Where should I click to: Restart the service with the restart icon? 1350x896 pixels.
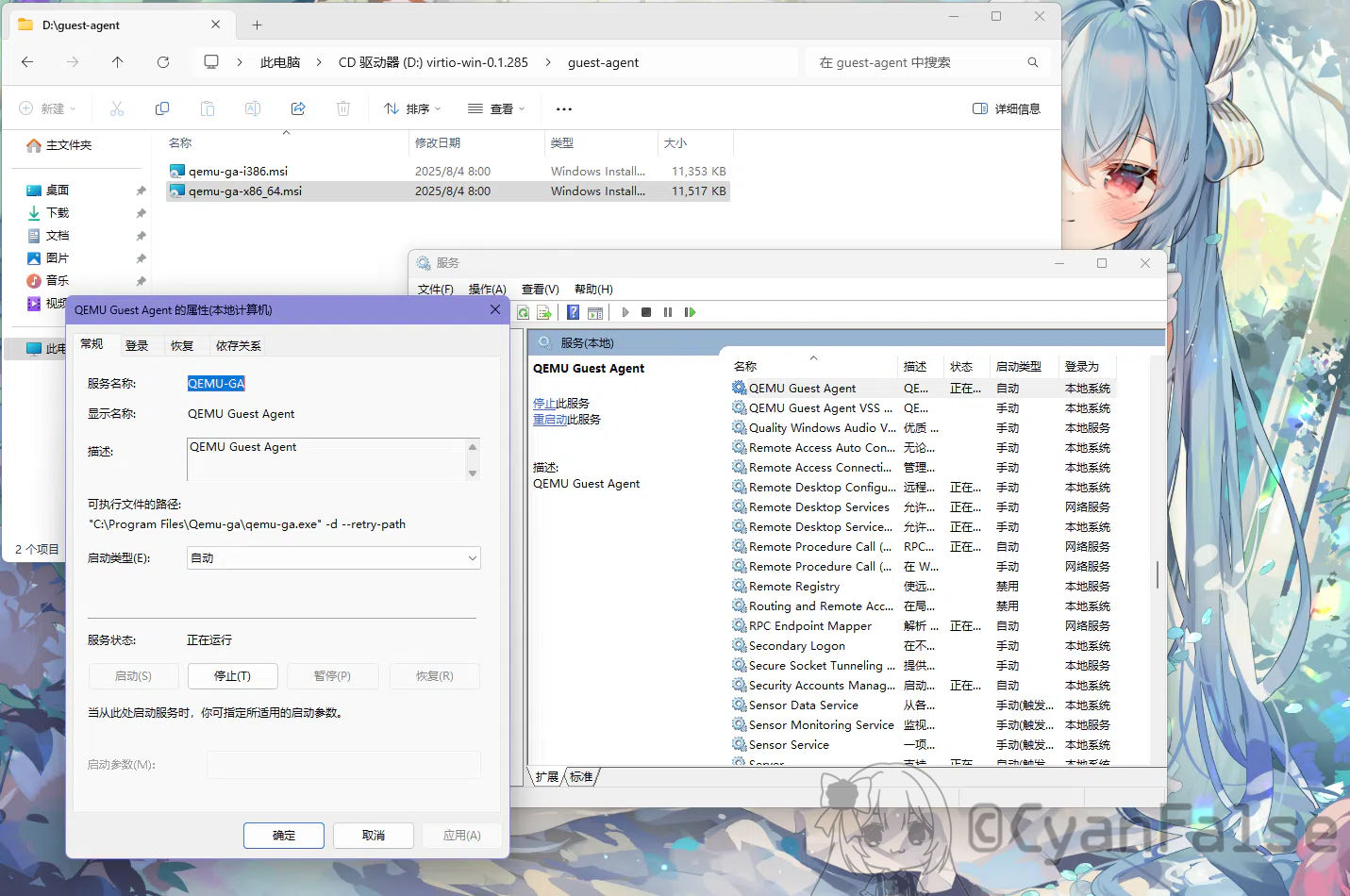click(x=690, y=312)
